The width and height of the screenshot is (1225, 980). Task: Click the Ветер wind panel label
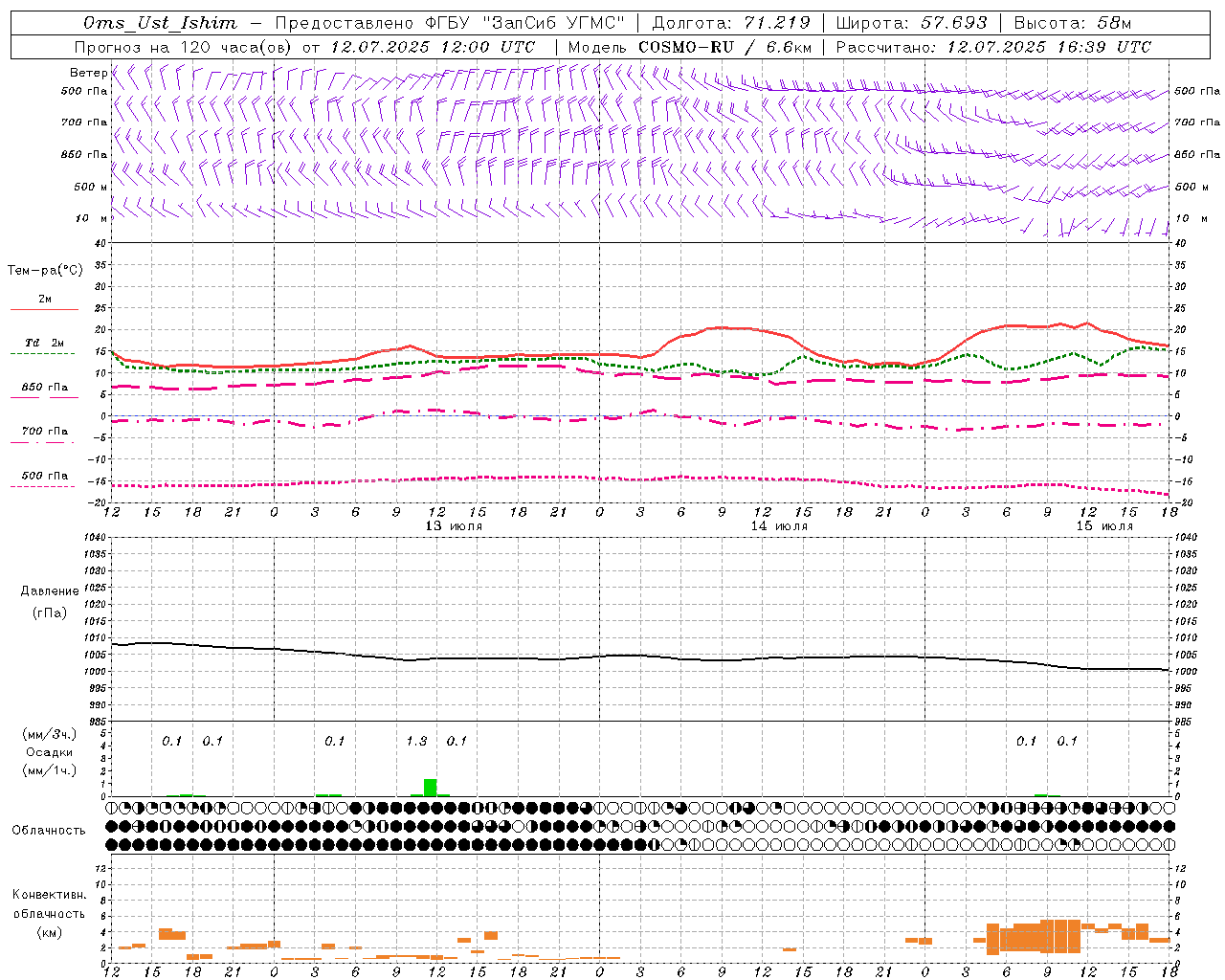pos(88,73)
